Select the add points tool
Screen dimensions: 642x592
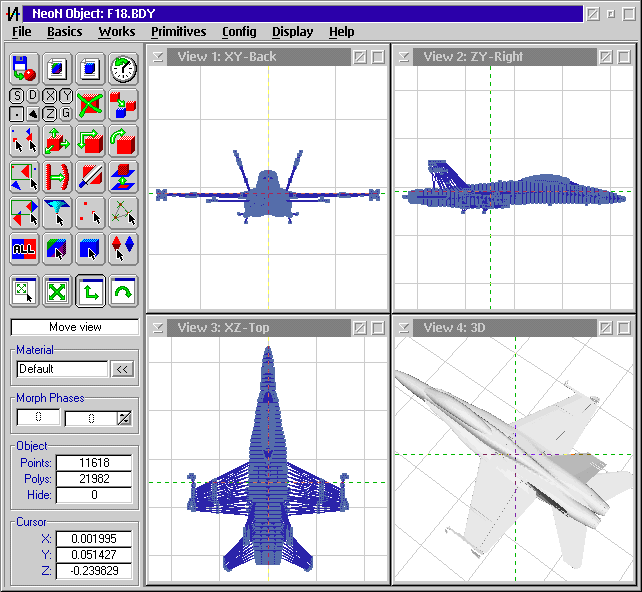[x=90, y=213]
